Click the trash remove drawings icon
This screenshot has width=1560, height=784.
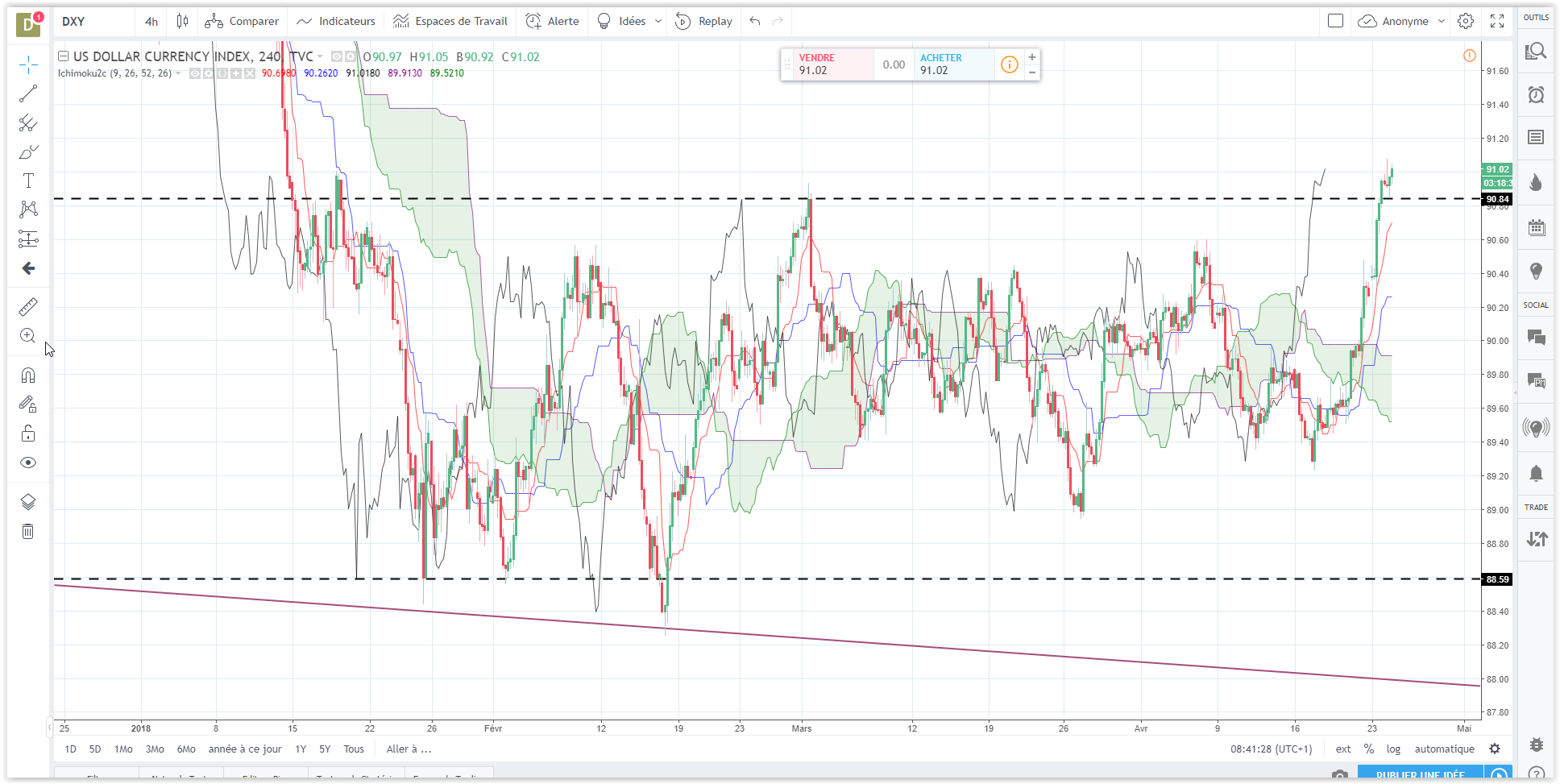(28, 531)
